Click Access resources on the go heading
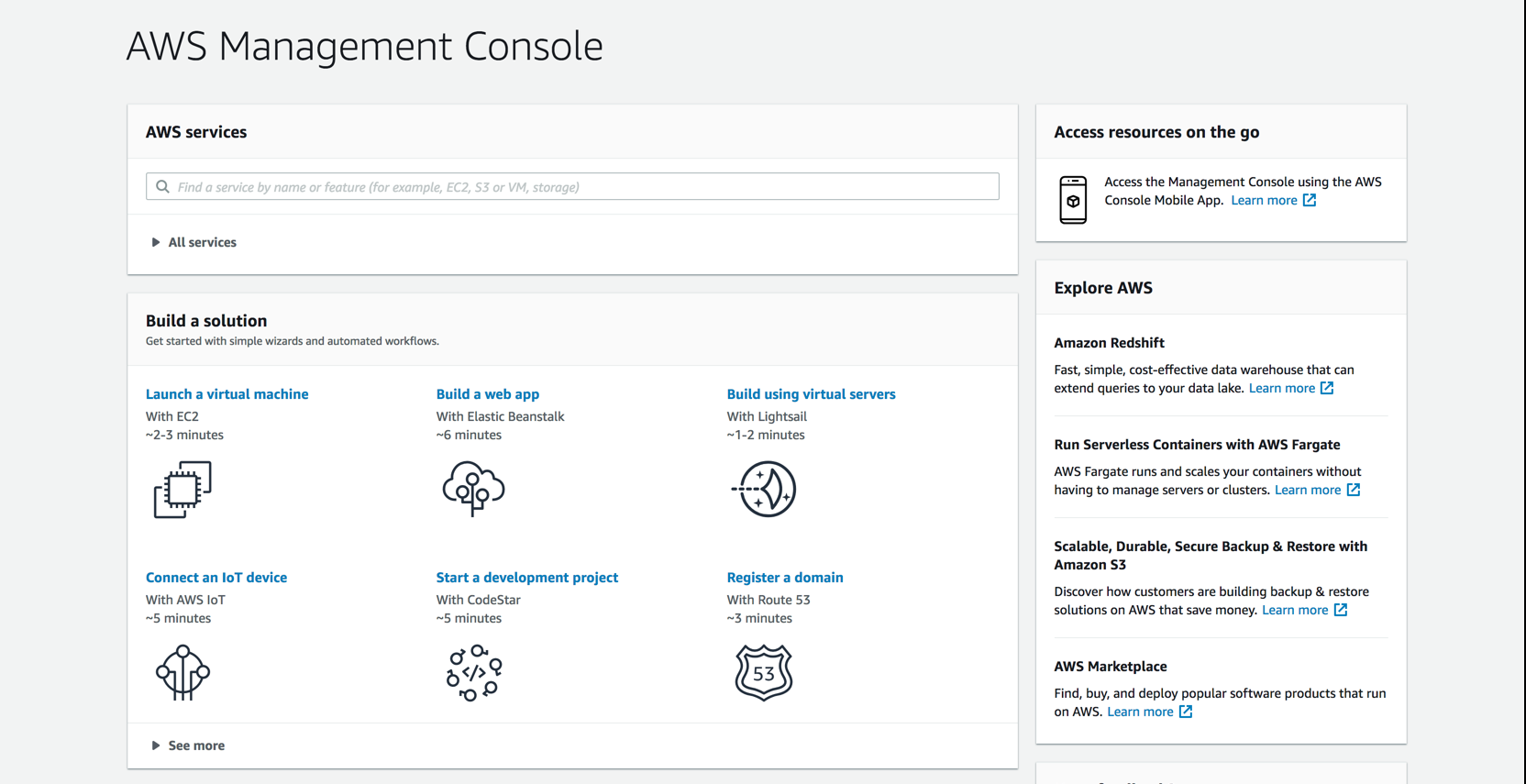This screenshot has width=1526, height=784. 1156,132
